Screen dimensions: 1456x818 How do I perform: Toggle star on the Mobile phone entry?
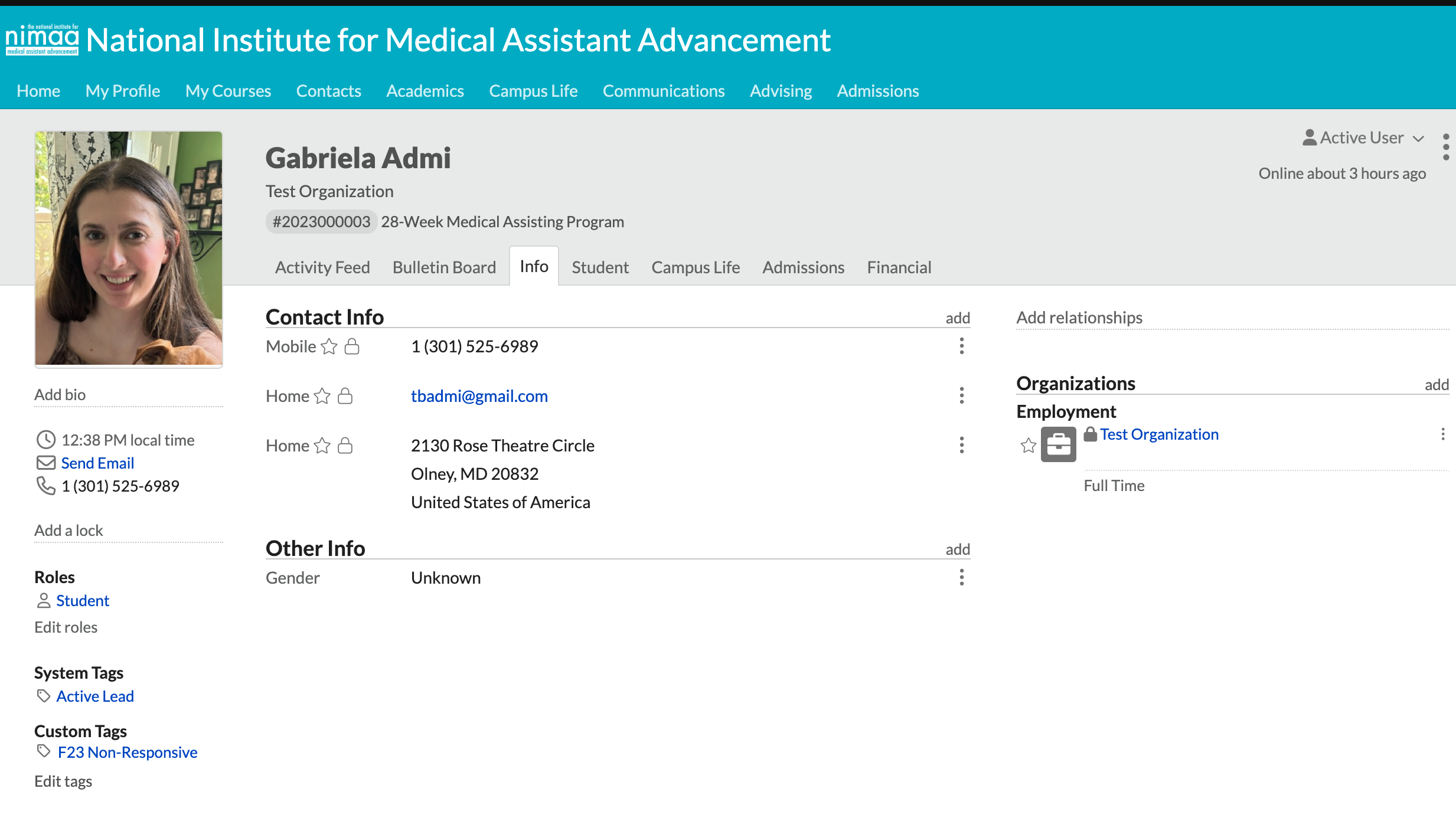point(329,346)
